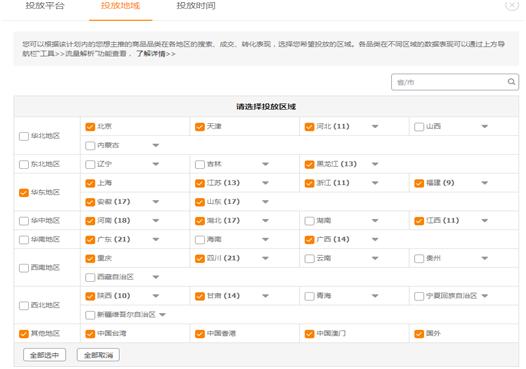
Task: Expand the 新疆维吾尔自治区 dropdown arrow
Action: 163,315
